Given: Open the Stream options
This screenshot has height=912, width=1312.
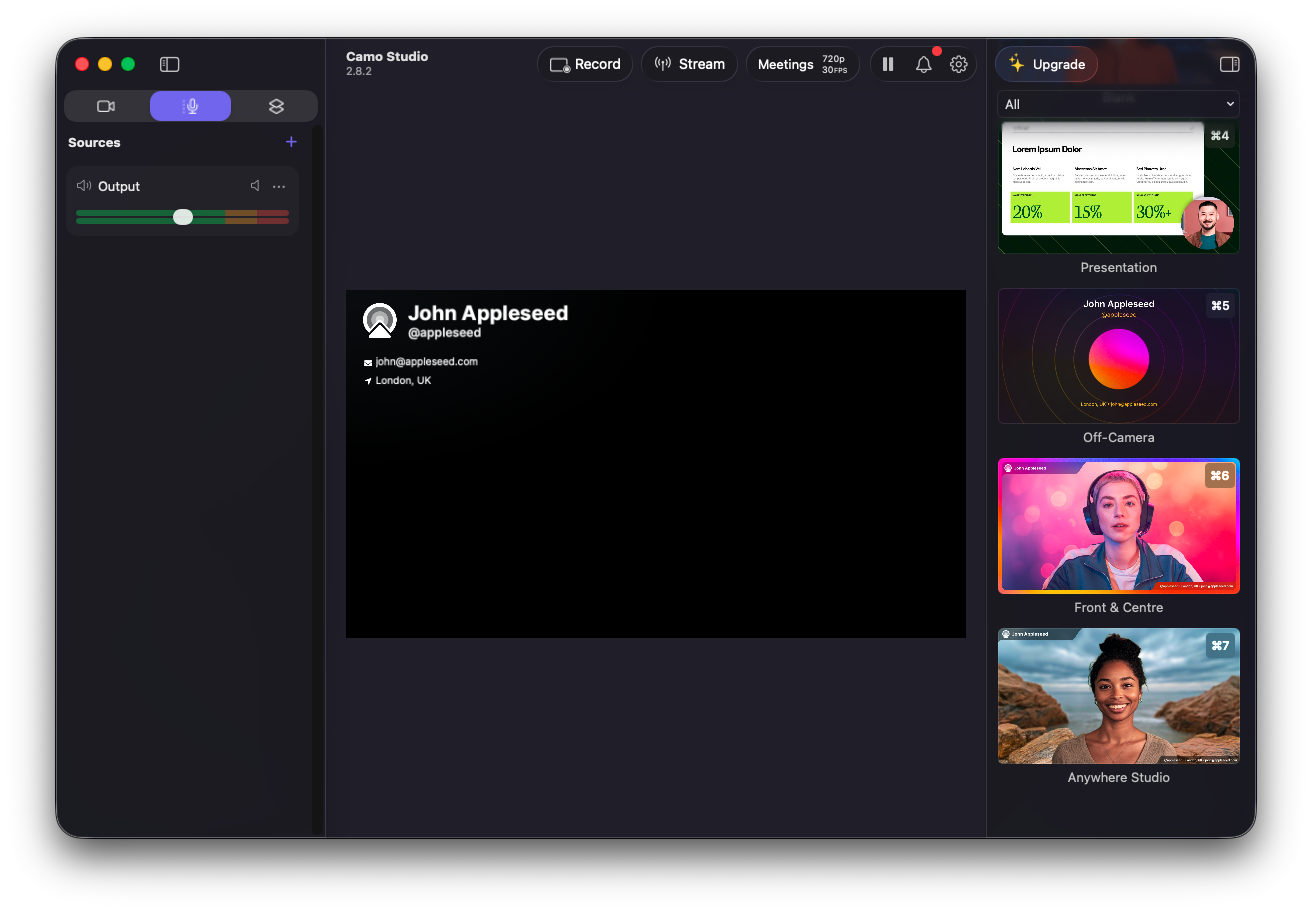Looking at the screenshot, I should click(689, 64).
